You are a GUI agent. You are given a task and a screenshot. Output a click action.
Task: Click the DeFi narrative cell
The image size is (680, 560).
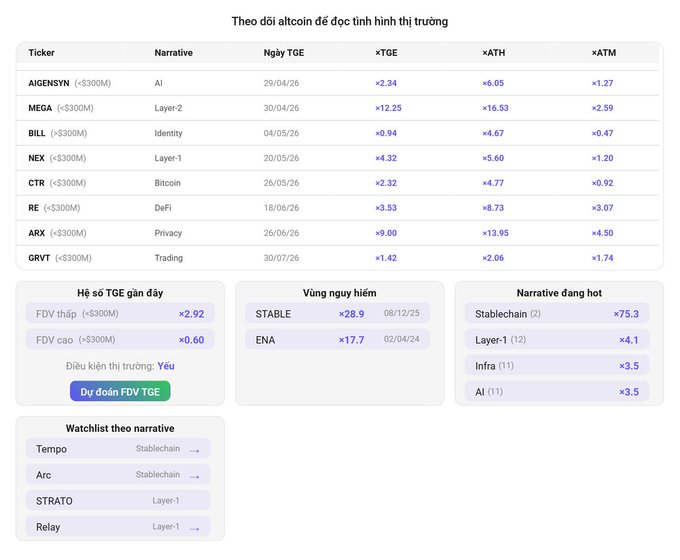click(163, 208)
